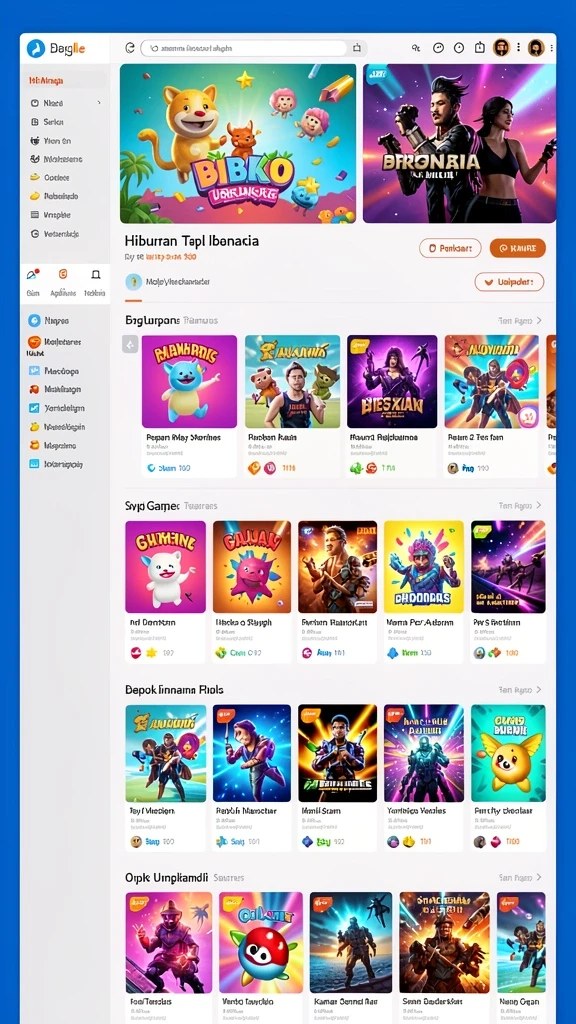Open the second profile avatar at far right
Screen dimensions: 576x1024
point(536,48)
